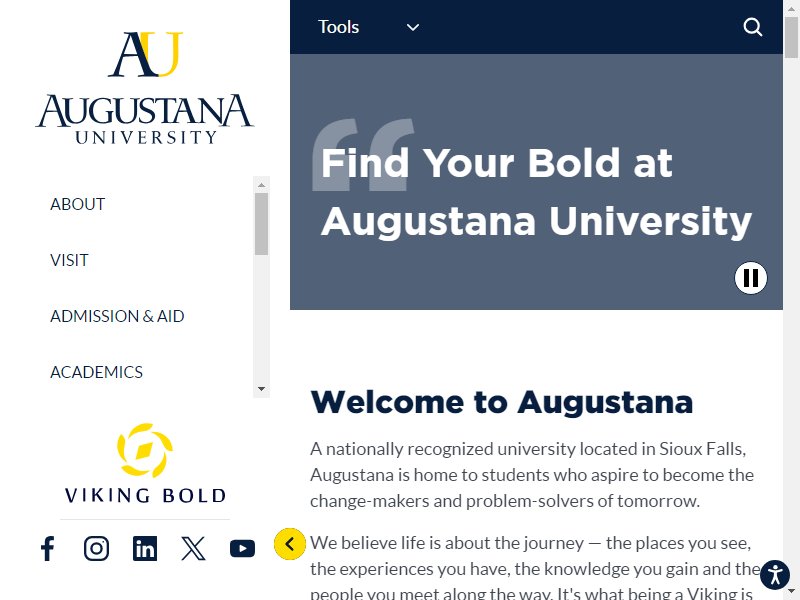Pause the hero banner slideshow
Viewport: 800px width, 600px height.
point(751,278)
